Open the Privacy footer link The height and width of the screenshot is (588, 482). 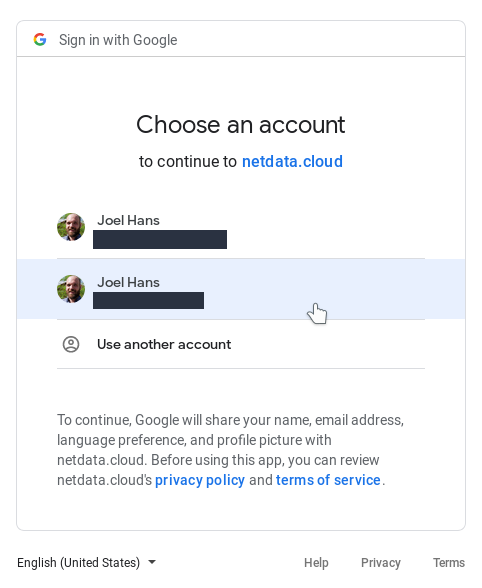click(x=381, y=562)
